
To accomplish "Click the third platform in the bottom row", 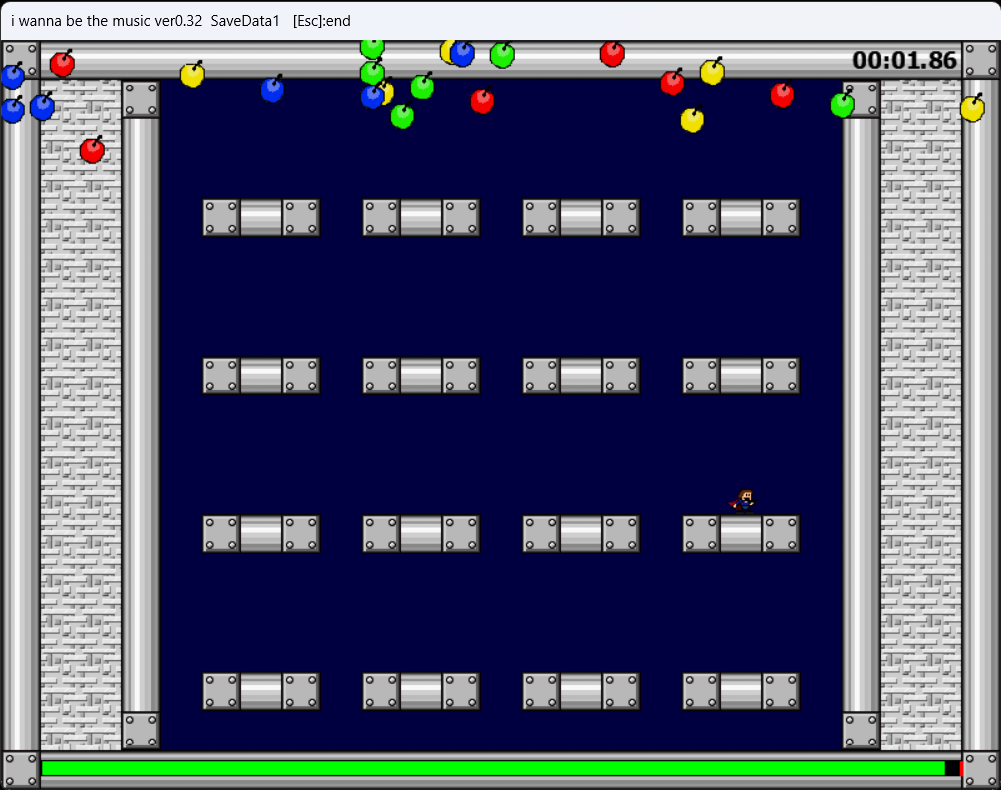I will (x=581, y=691).
